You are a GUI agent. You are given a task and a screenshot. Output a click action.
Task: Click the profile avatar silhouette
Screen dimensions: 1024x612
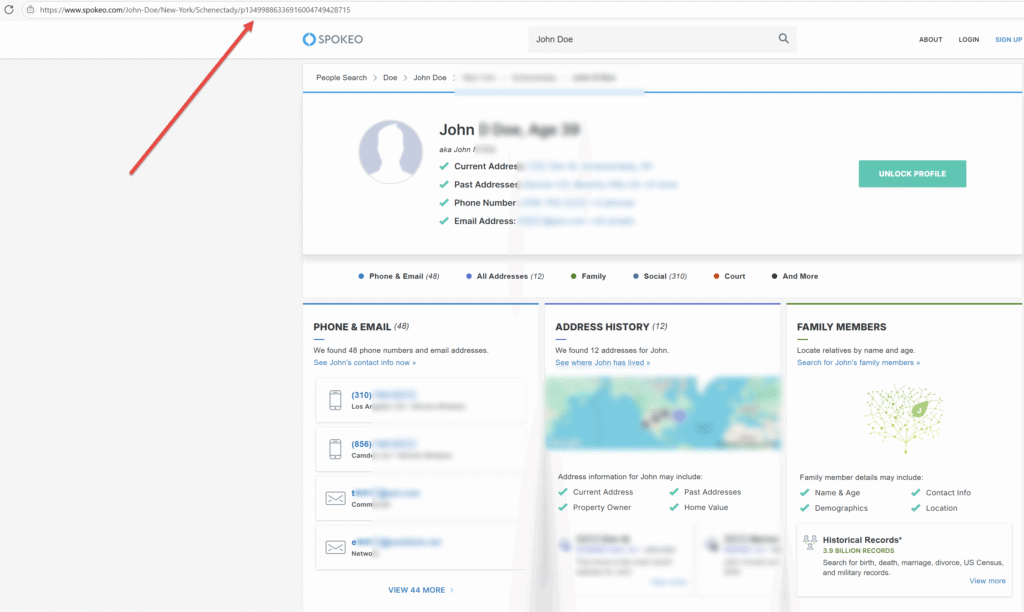click(x=391, y=152)
